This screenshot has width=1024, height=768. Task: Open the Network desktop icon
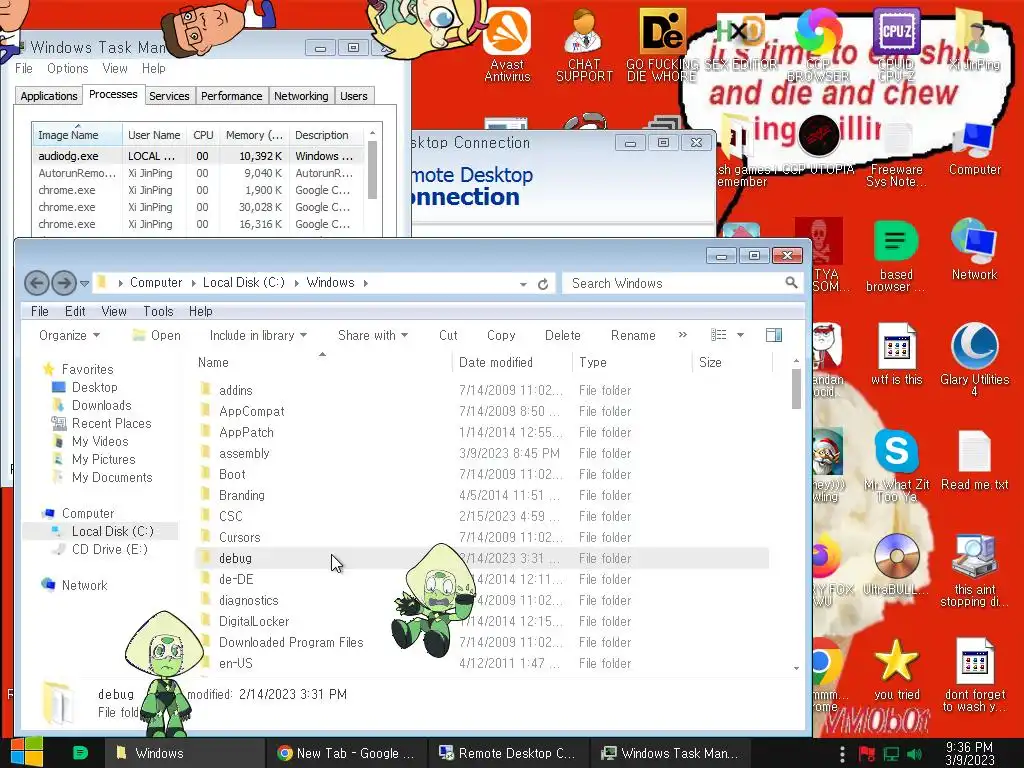pyautogui.click(x=974, y=249)
